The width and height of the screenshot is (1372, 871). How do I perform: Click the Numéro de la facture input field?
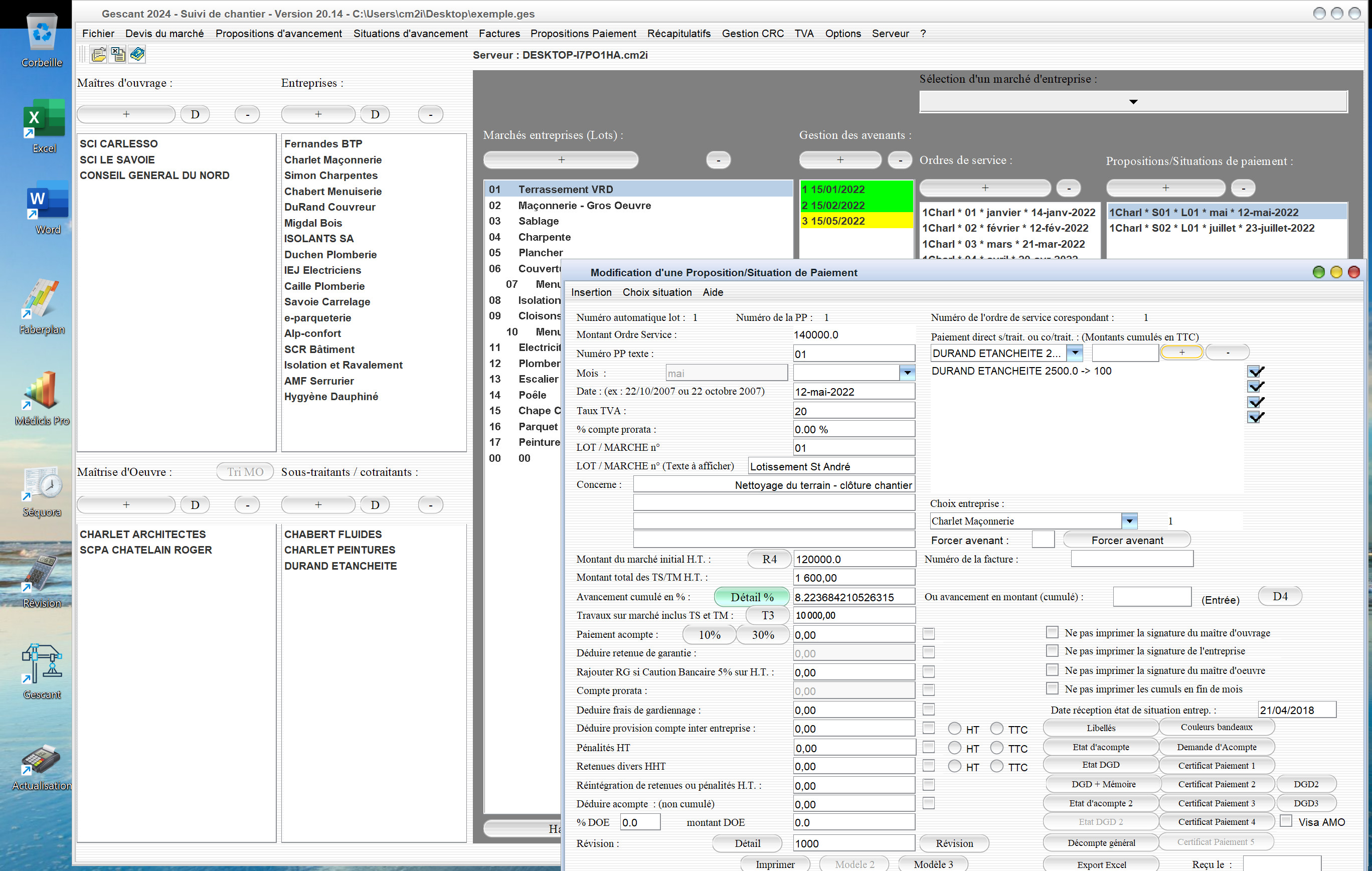pos(1132,559)
